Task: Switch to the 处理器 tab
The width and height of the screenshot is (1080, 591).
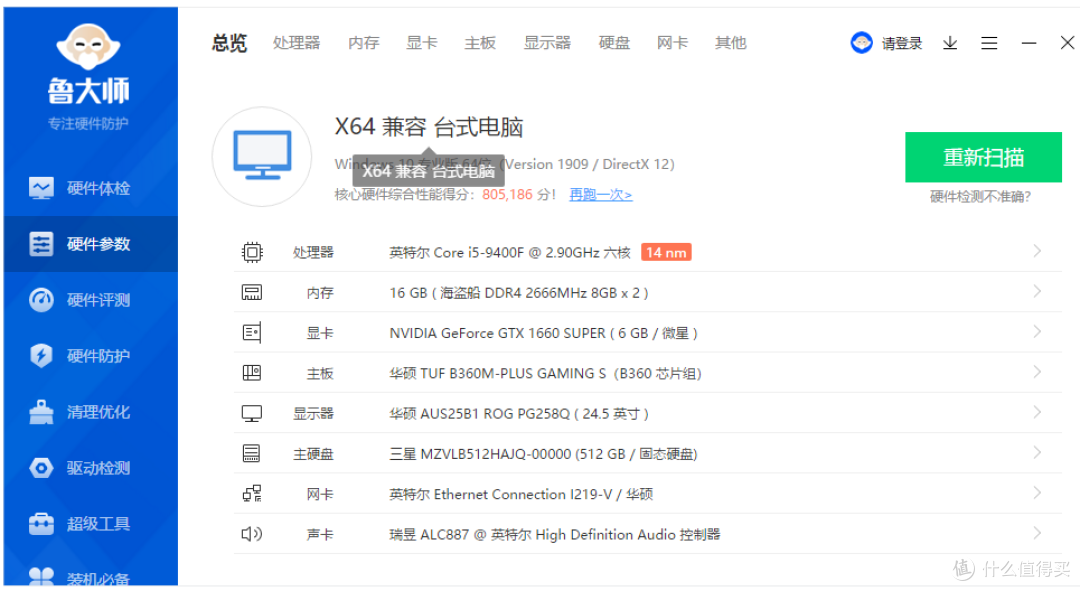Action: click(x=296, y=43)
